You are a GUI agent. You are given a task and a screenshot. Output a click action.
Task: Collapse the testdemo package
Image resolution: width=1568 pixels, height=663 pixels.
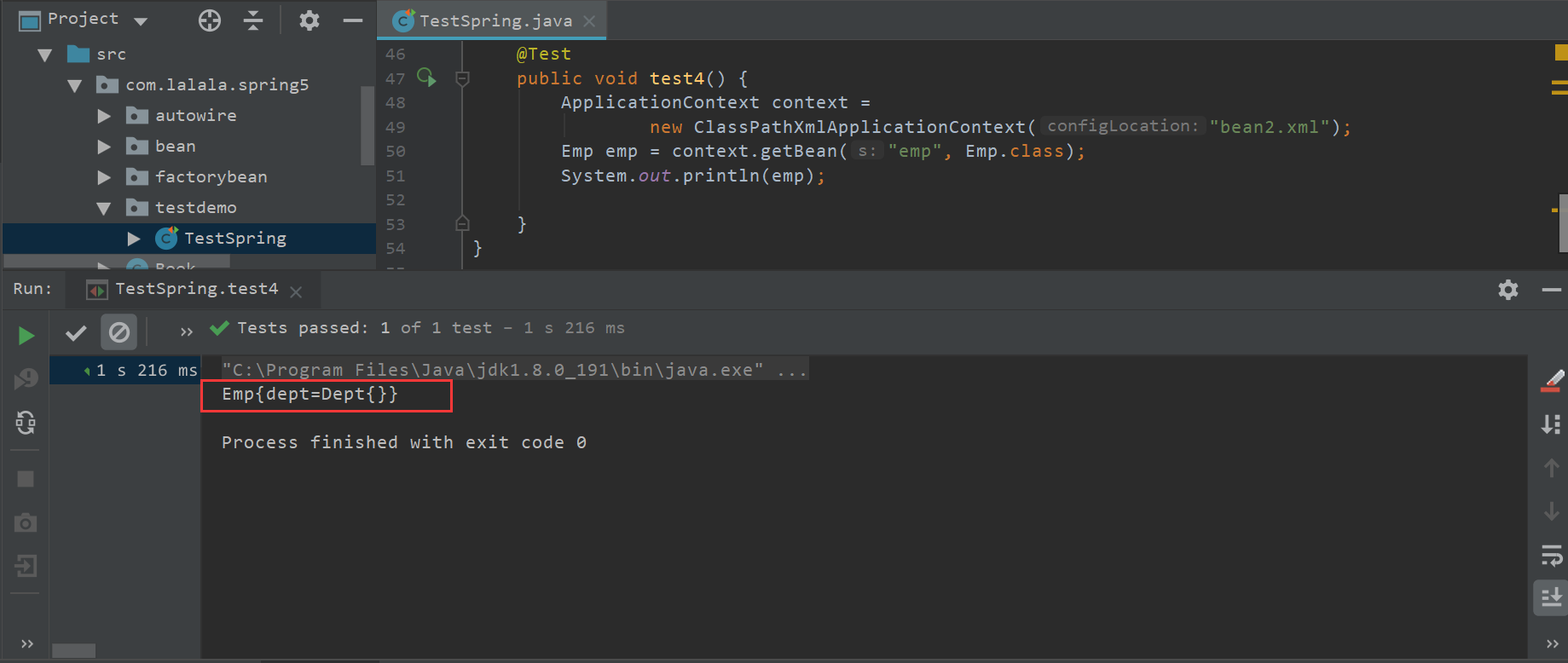(104, 208)
